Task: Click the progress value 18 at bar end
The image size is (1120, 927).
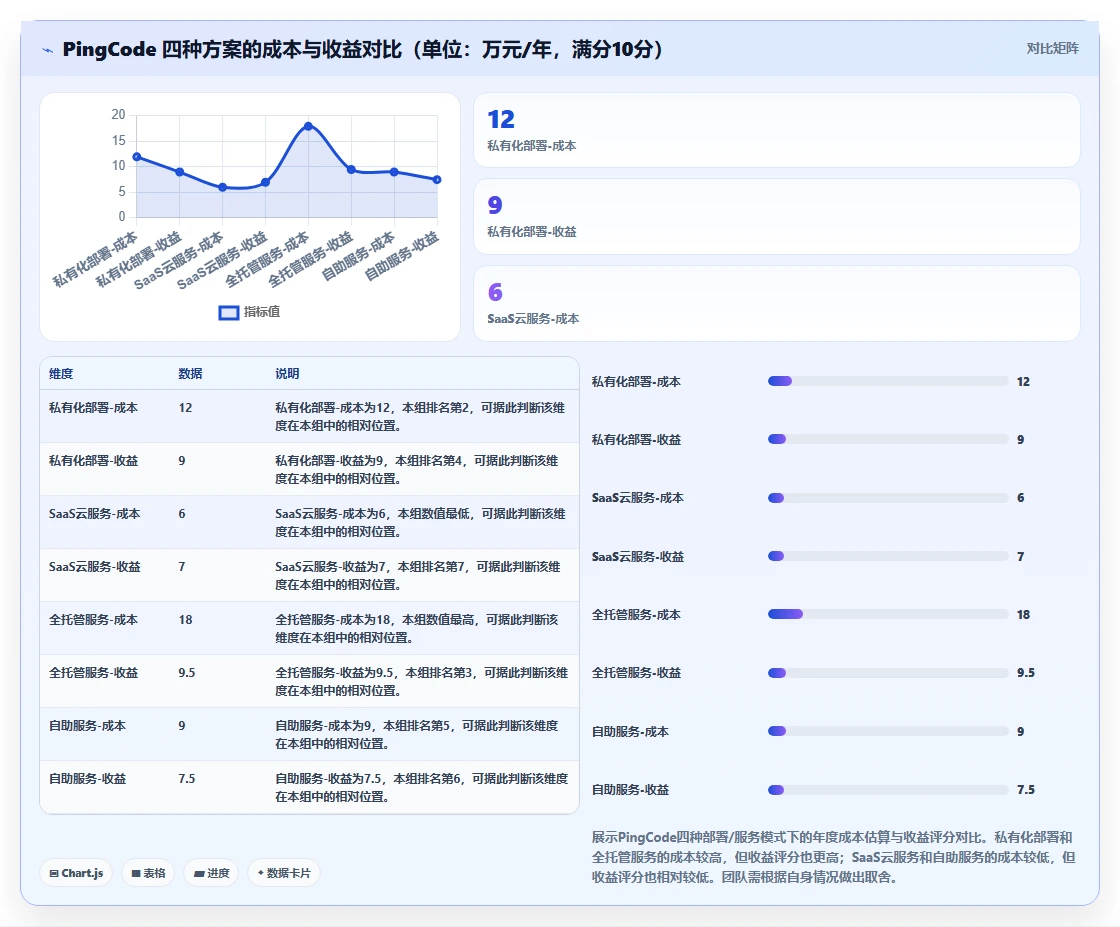Action: [x=1024, y=614]
